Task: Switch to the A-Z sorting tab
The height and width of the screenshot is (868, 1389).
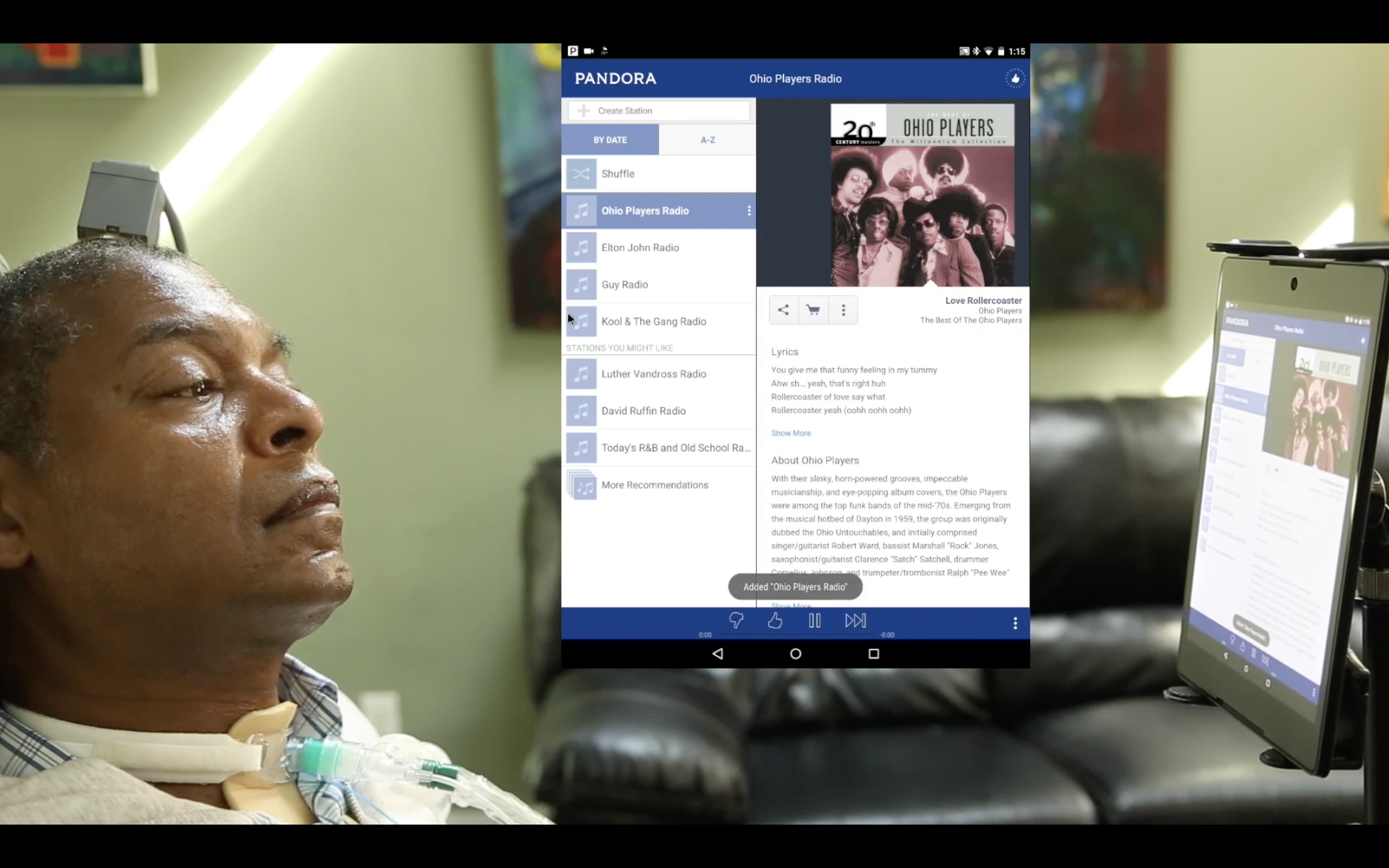Action: (707, 140)
